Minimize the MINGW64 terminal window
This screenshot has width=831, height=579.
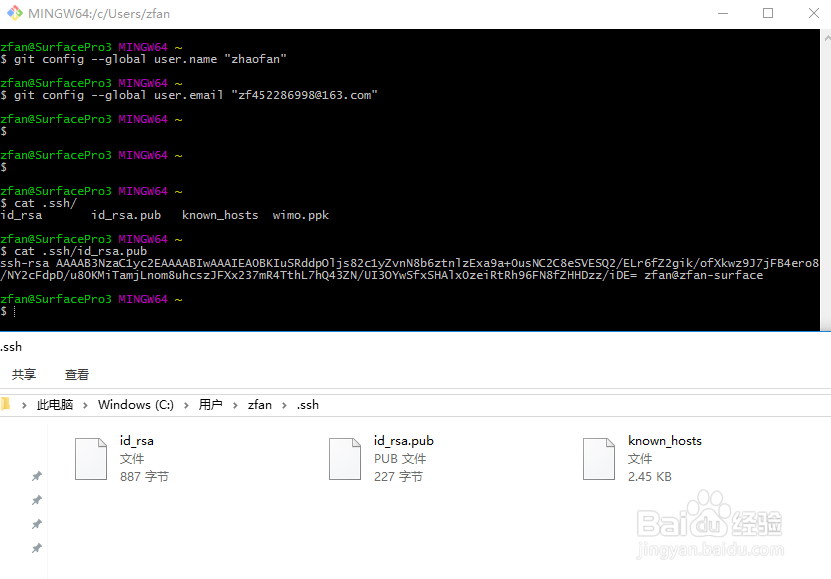[723, 13]
